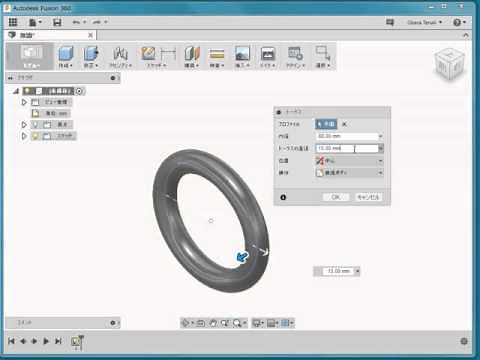Click the Save disk icon
The image size is (480, 360).
click(57, 22)
